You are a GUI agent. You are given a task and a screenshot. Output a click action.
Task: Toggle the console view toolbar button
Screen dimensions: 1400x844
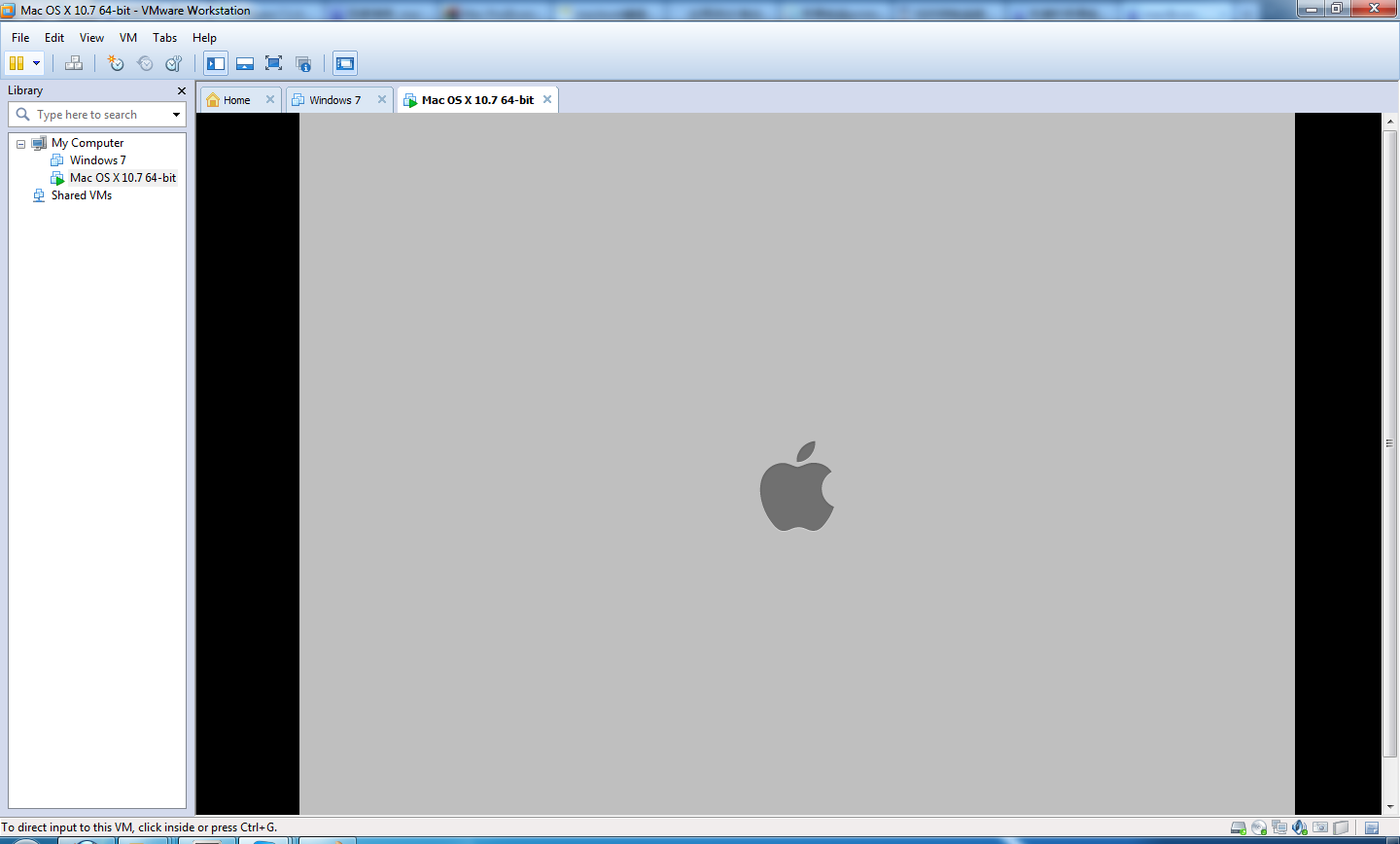tap(345, 63)
